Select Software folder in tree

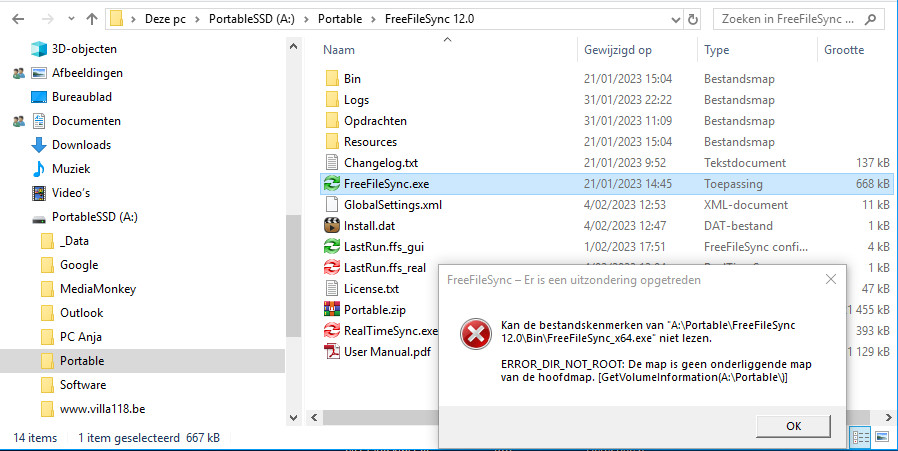click(x=83, y=385)
